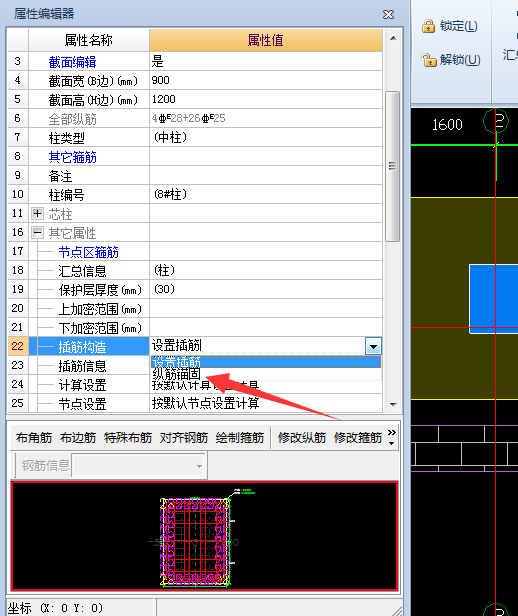518x616 pixels.
Task: Select 设置插筋 option in dropdown list
Action: click(266, 362)
